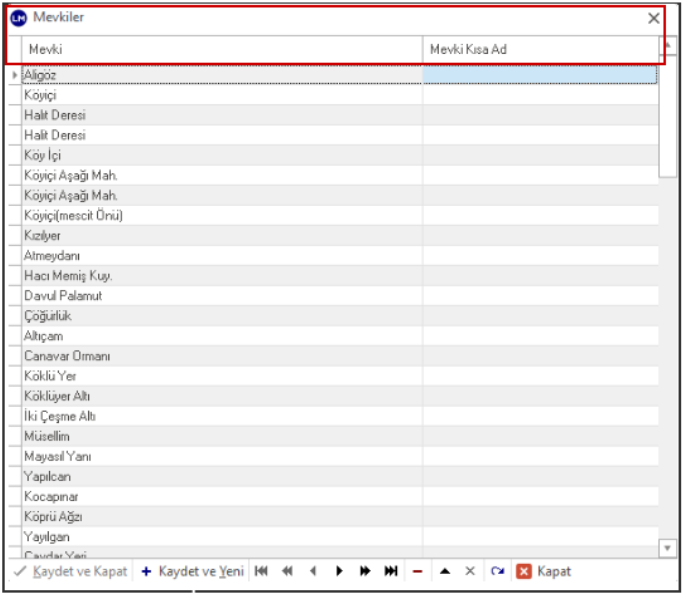Viewport: 683px width, 596px height.
Task: Go to first record in navigator
Action: click(x=261, y=571)
